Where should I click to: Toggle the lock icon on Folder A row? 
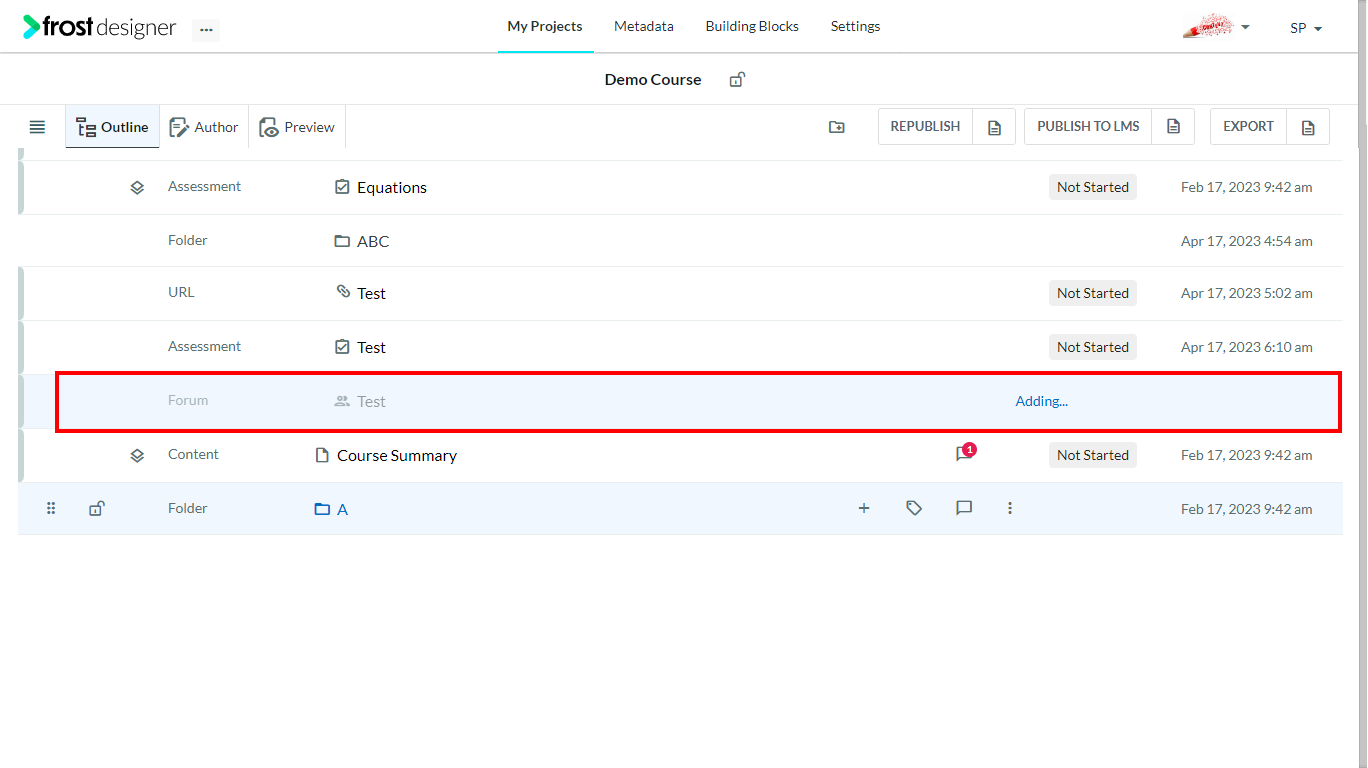click(97, 508)
